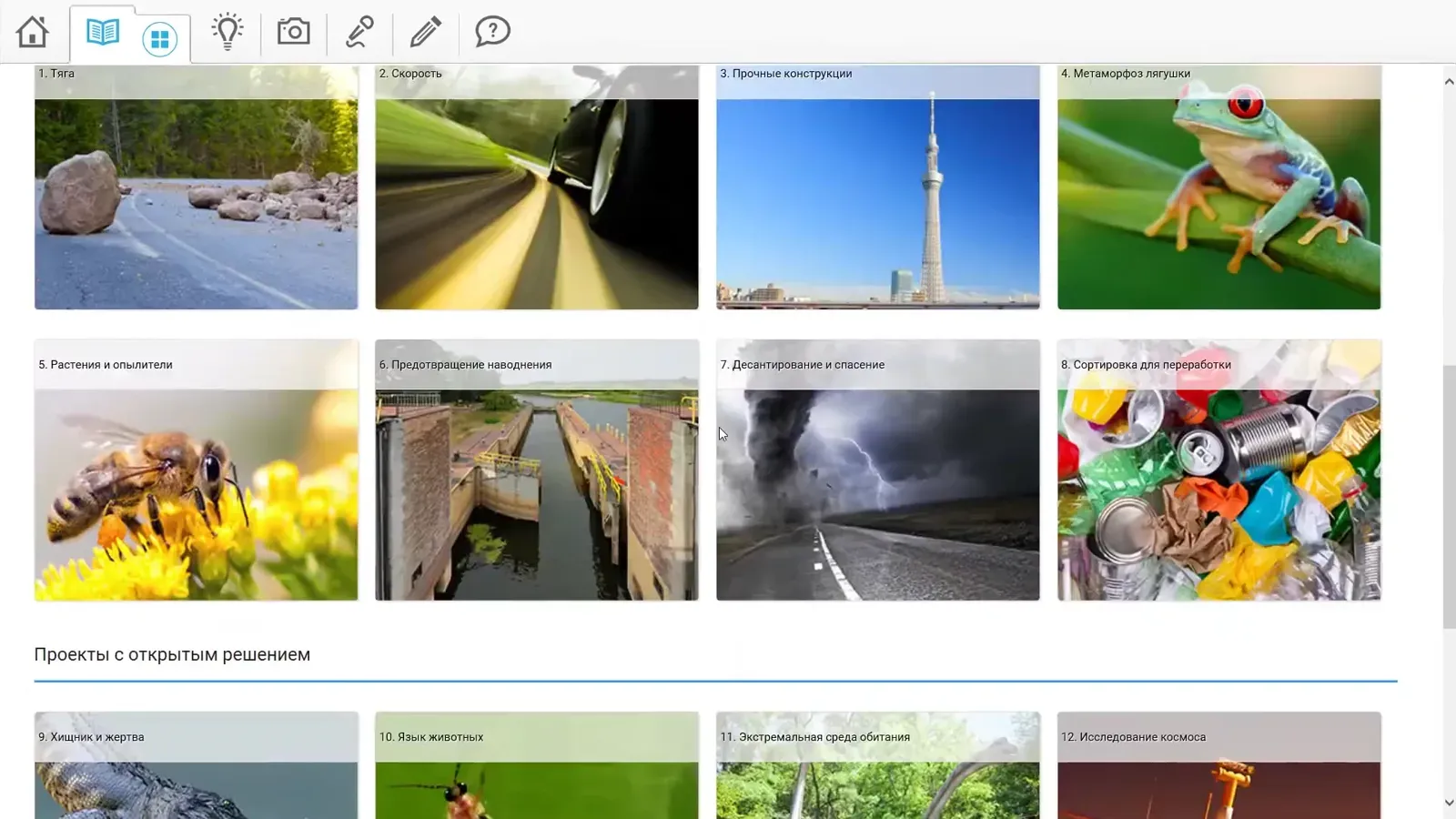The width and height of the screenshot is (1456, 819).
Task: Open Исследование космоса project
Action: 1219,765
